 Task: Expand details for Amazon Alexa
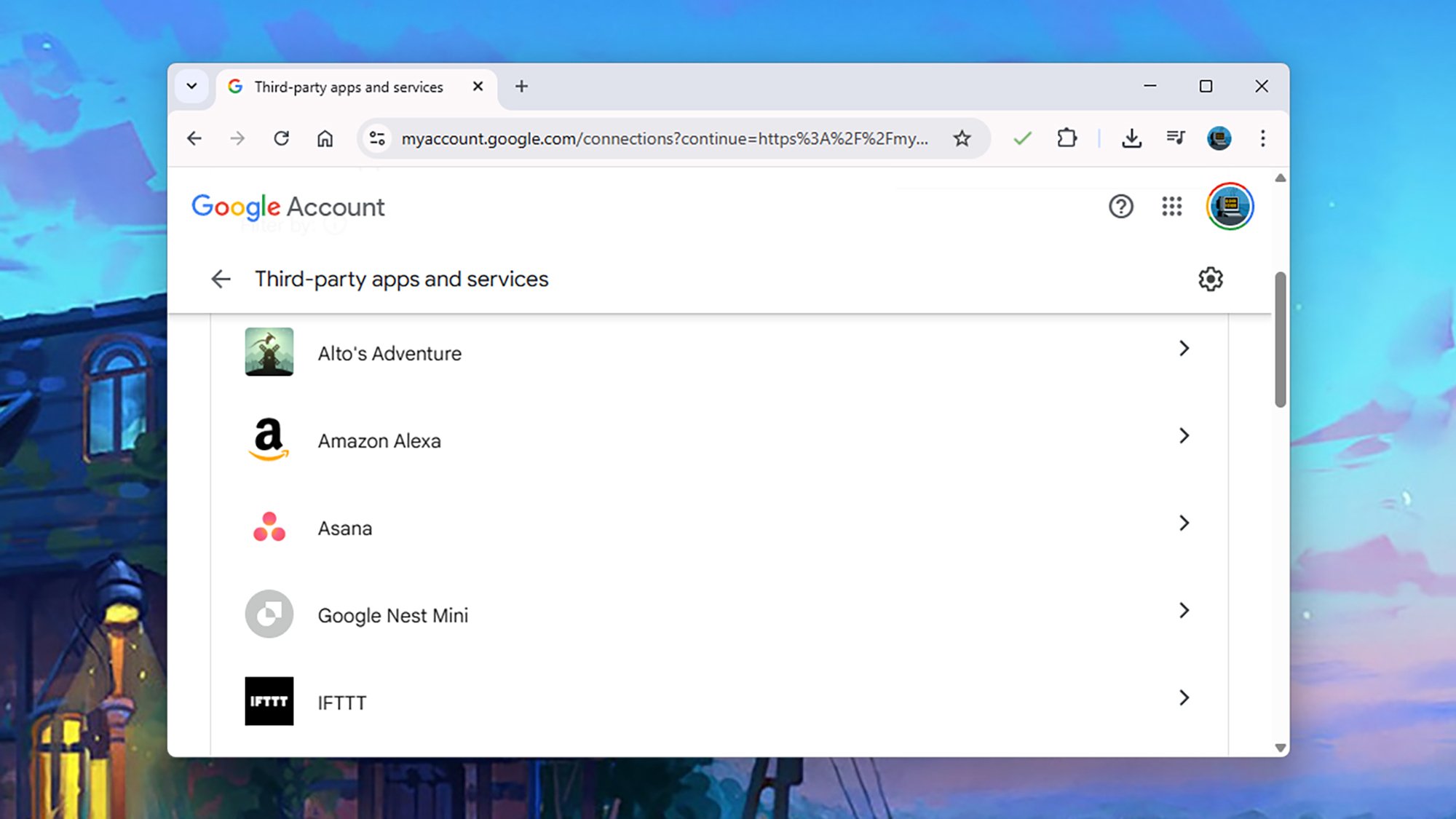[x=1185, y=436]
